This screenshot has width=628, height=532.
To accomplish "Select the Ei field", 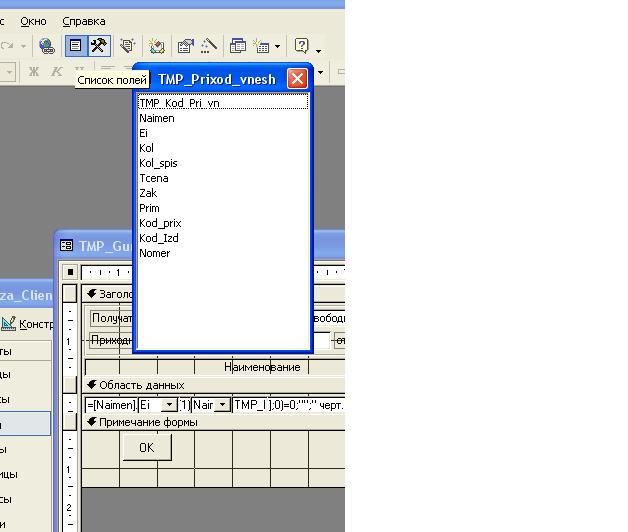I will pyautogui.click(x=223, y=133).
